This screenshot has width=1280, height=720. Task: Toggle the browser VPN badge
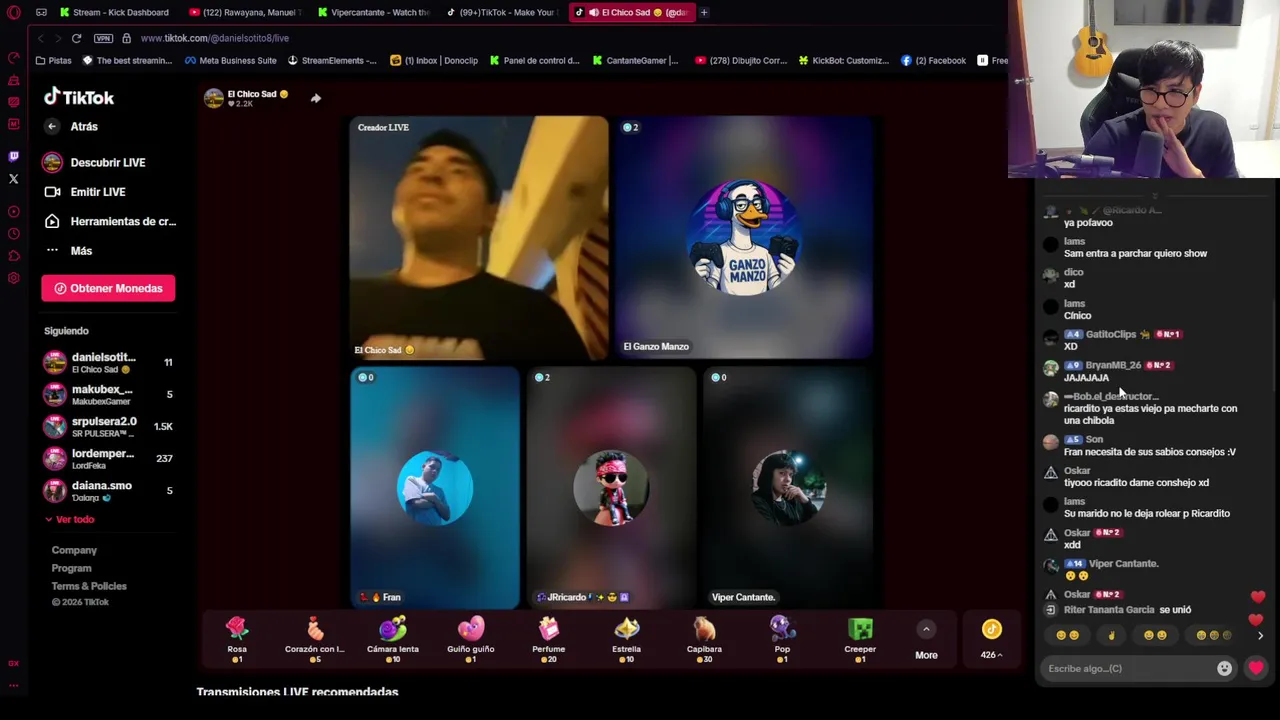pos(103,38)
